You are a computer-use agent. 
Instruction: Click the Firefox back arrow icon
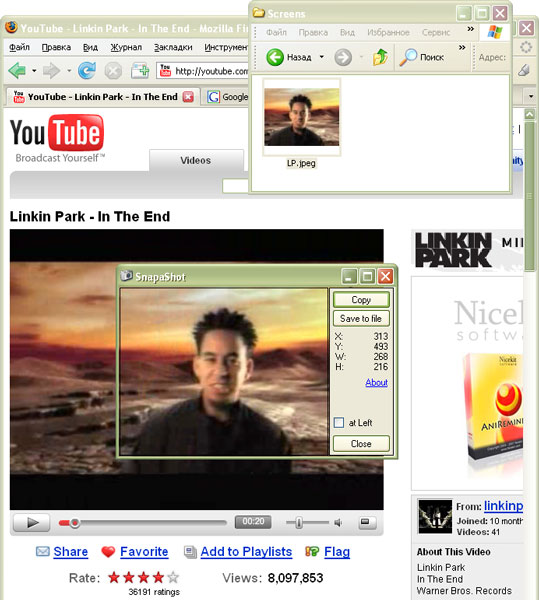(x=18, y=70)
